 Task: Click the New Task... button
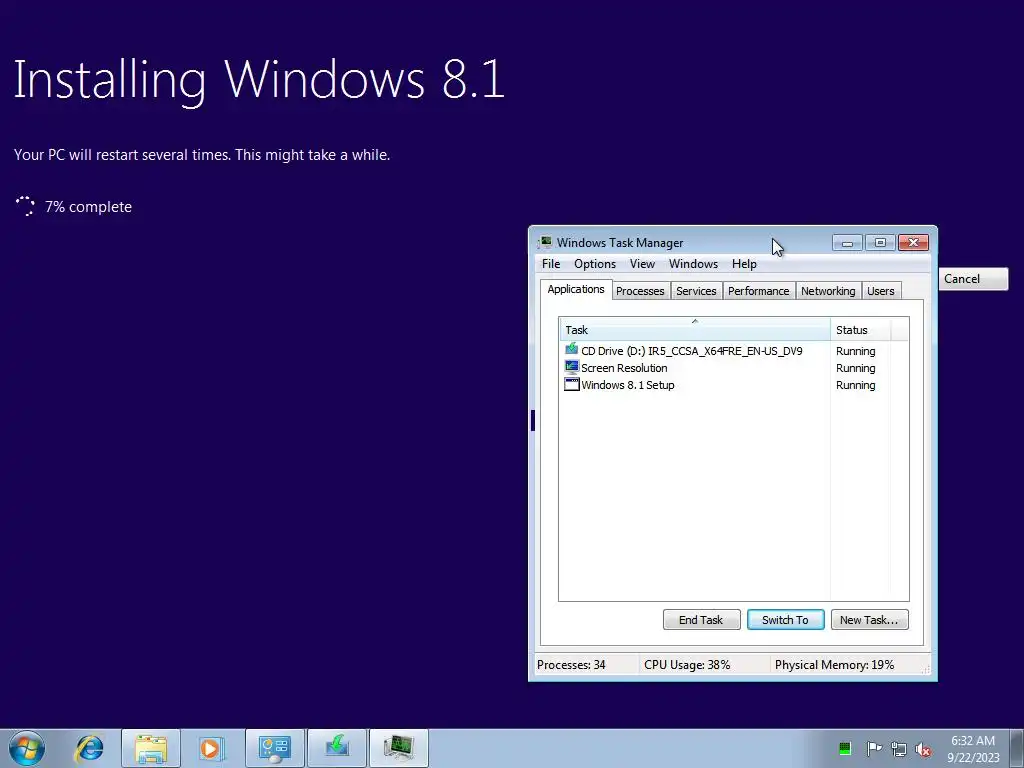869,620
